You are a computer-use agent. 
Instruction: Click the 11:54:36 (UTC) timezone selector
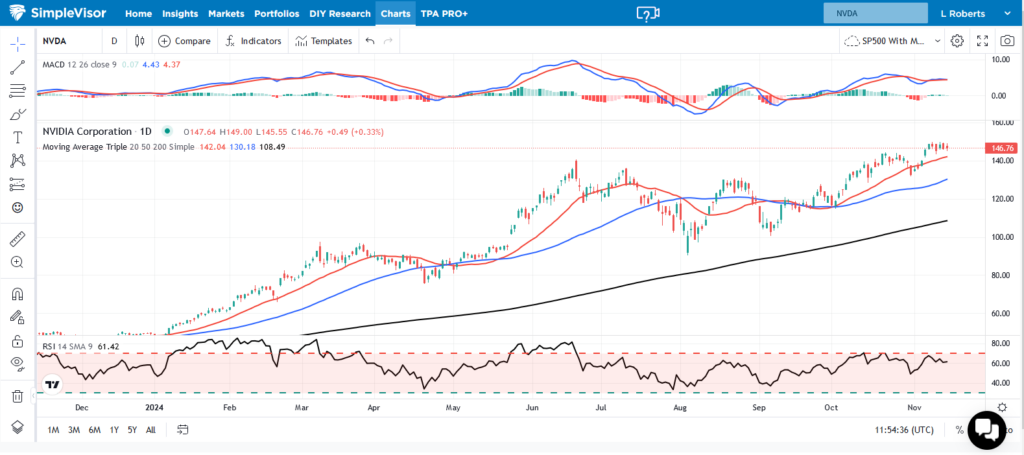pyautogui.click(x=904, y=430)
